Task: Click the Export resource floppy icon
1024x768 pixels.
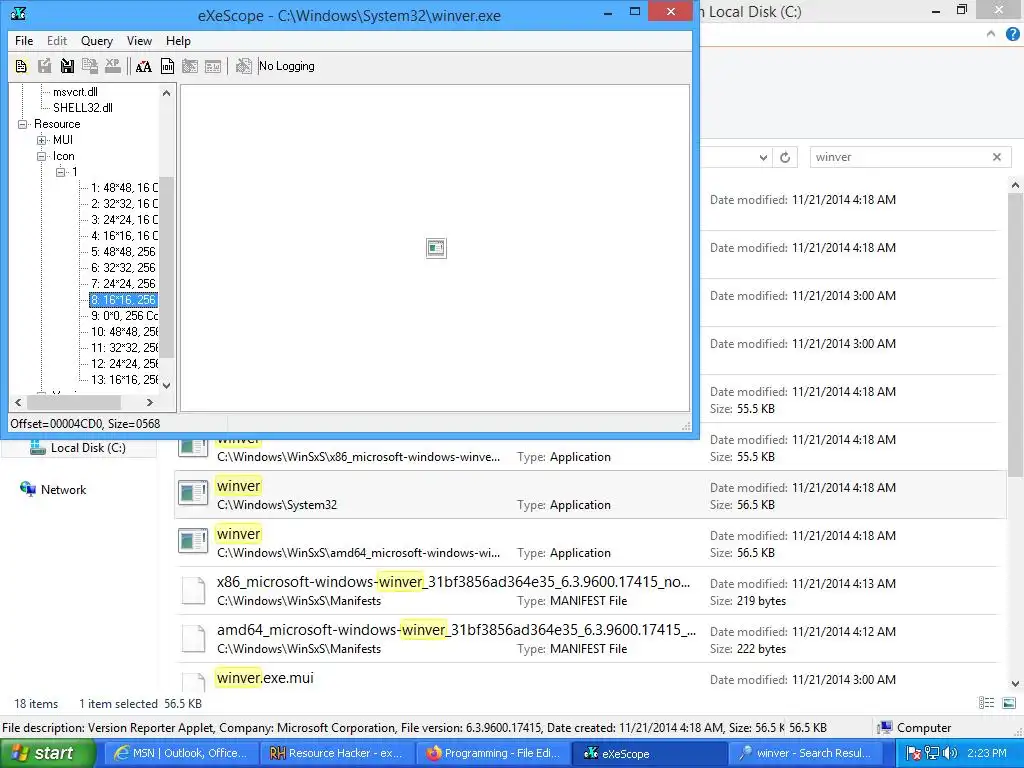Action: tap(67, 66)
